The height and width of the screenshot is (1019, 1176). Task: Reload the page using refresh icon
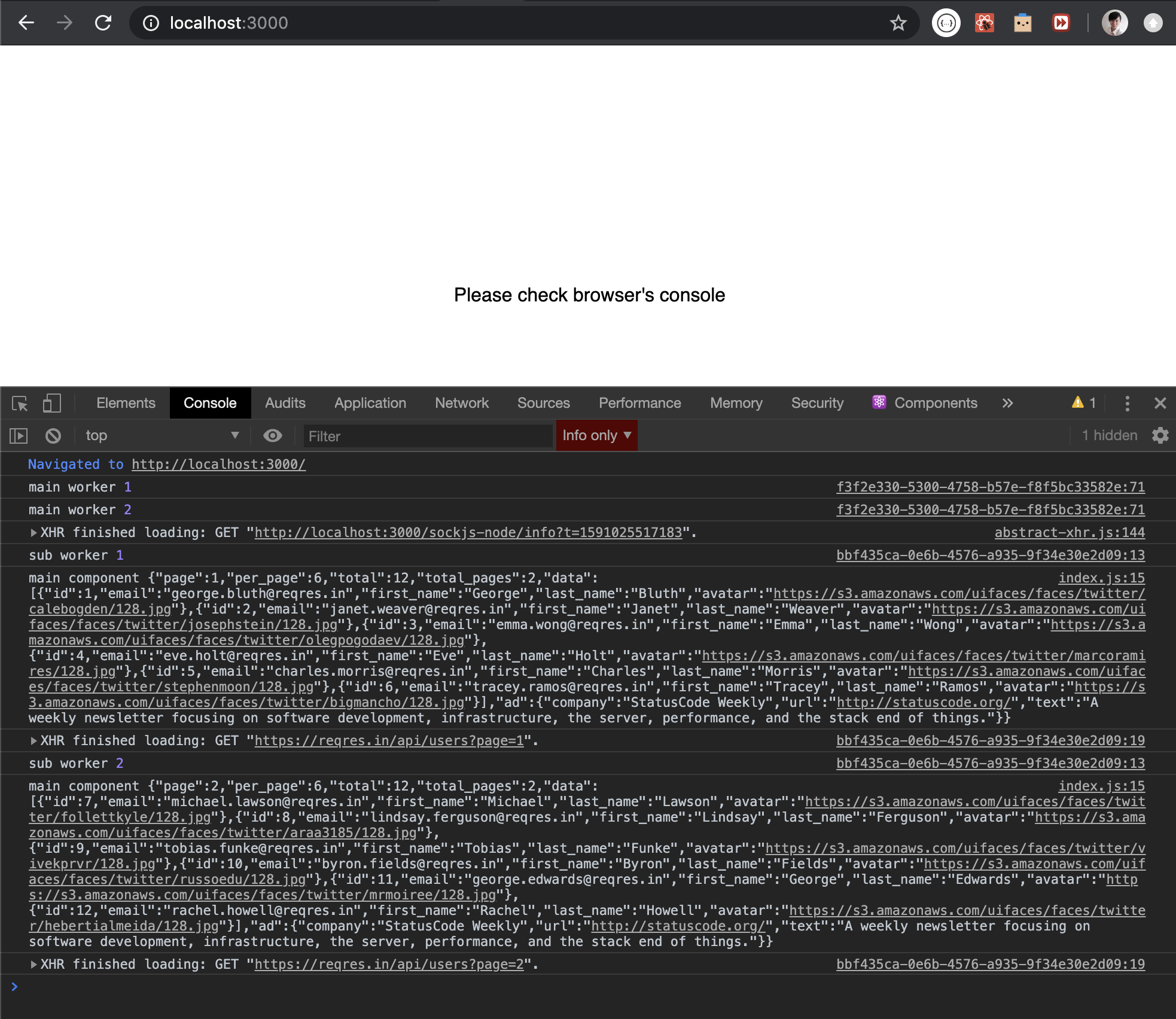click(x=103, y=23)
